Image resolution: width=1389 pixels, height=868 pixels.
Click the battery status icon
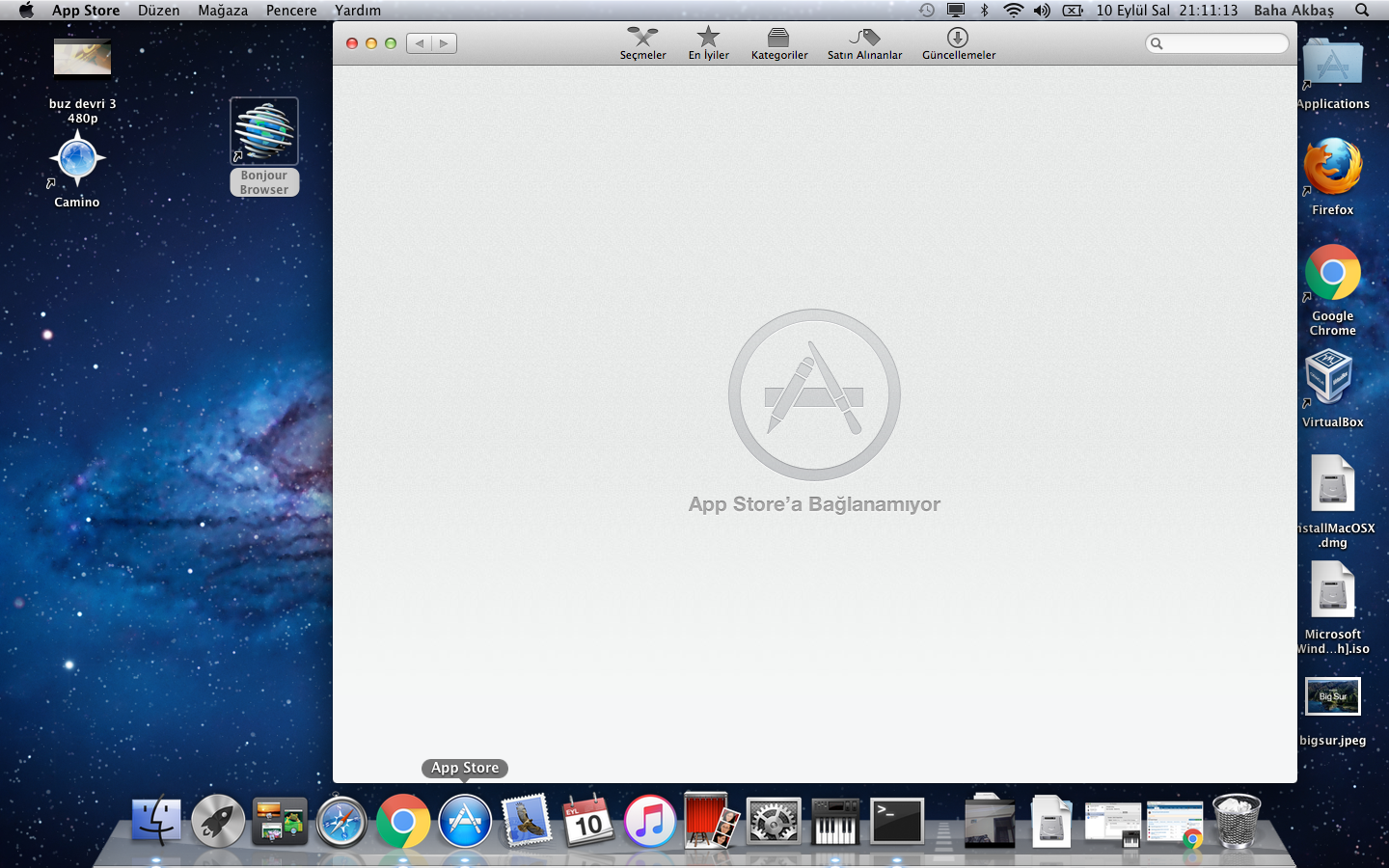pyautogui.click(x=1073, y=11)
